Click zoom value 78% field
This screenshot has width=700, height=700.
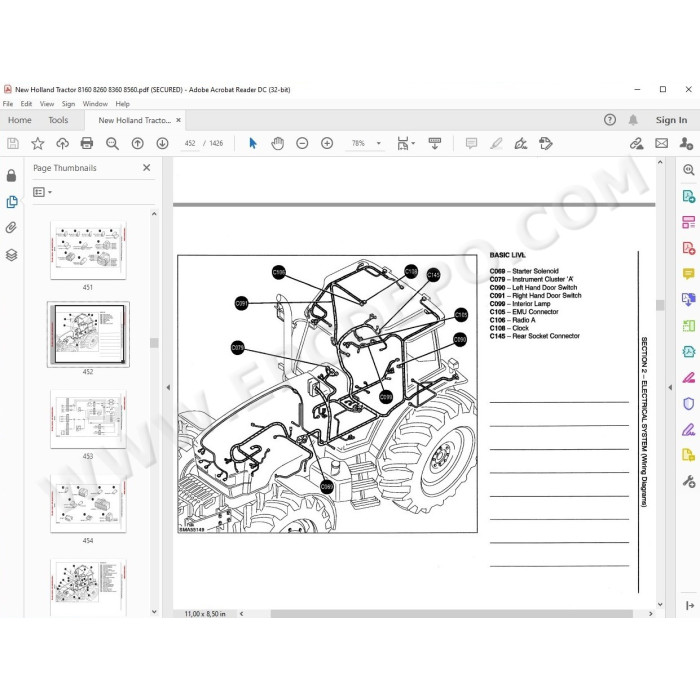(358, 143)
